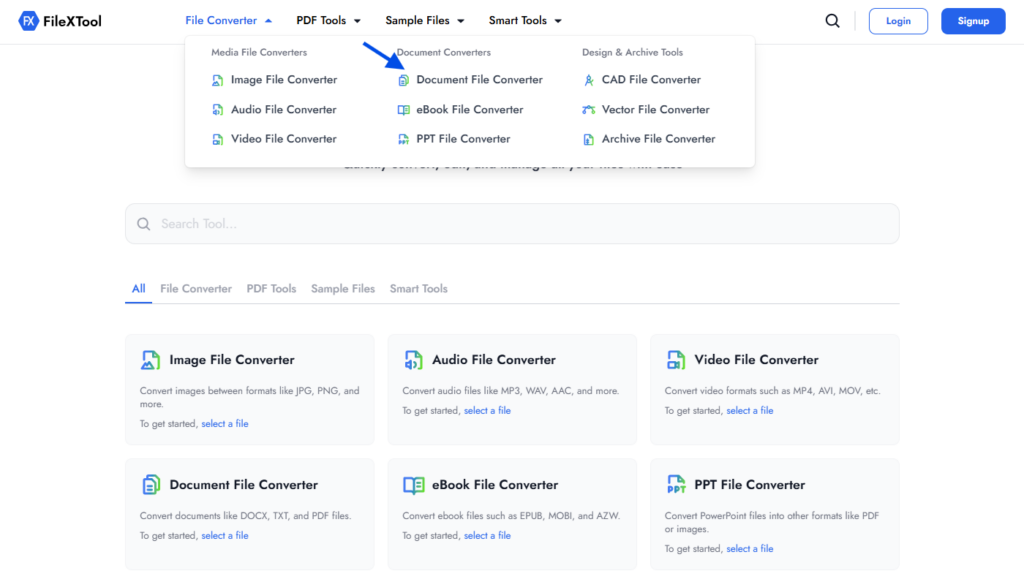Open the Archive File Converter option
The width and height of the screenshot is (1024, 579).
click(589, 138)
